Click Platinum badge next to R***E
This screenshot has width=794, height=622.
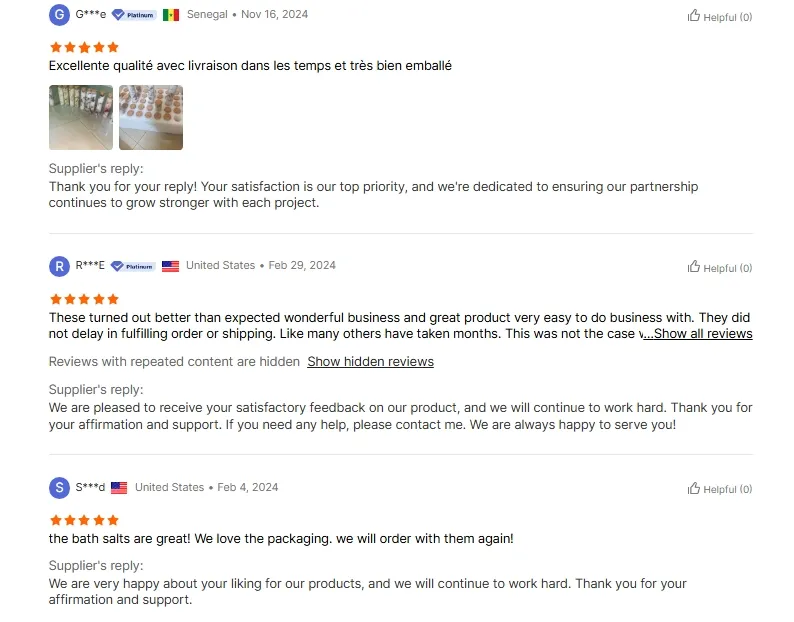(x=133, y=266)
